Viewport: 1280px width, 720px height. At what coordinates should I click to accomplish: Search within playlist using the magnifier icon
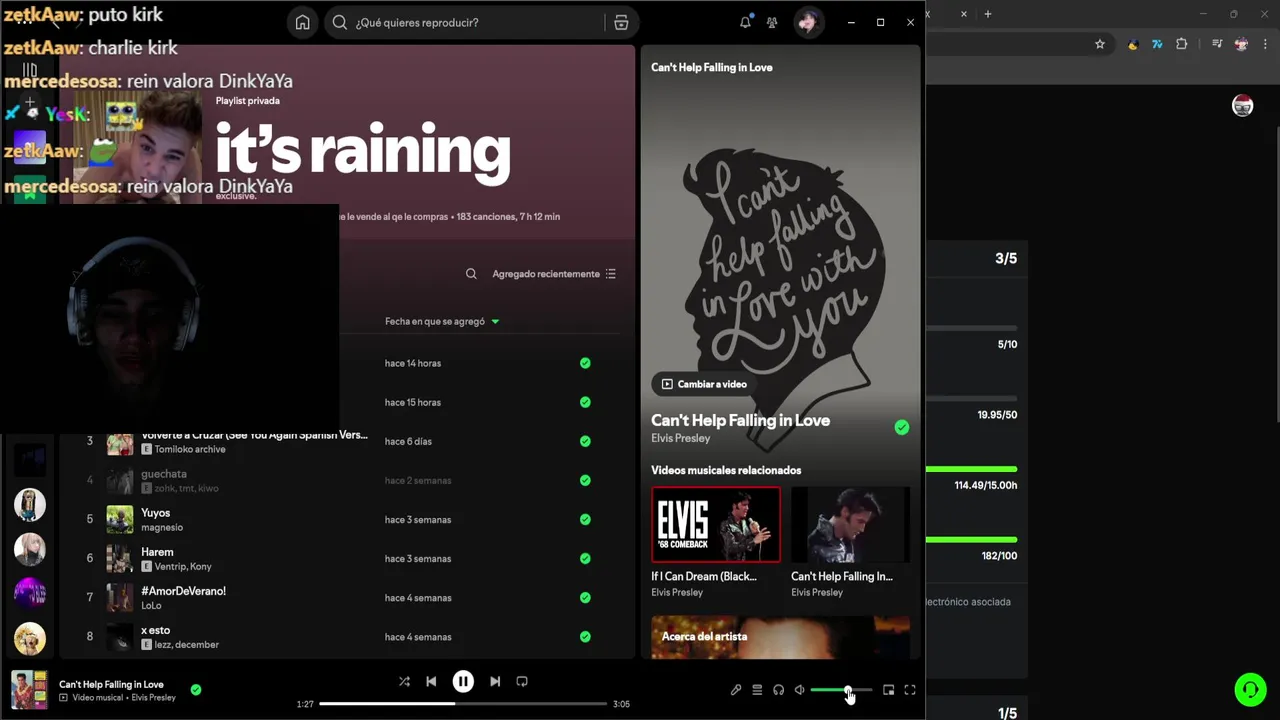471,274
